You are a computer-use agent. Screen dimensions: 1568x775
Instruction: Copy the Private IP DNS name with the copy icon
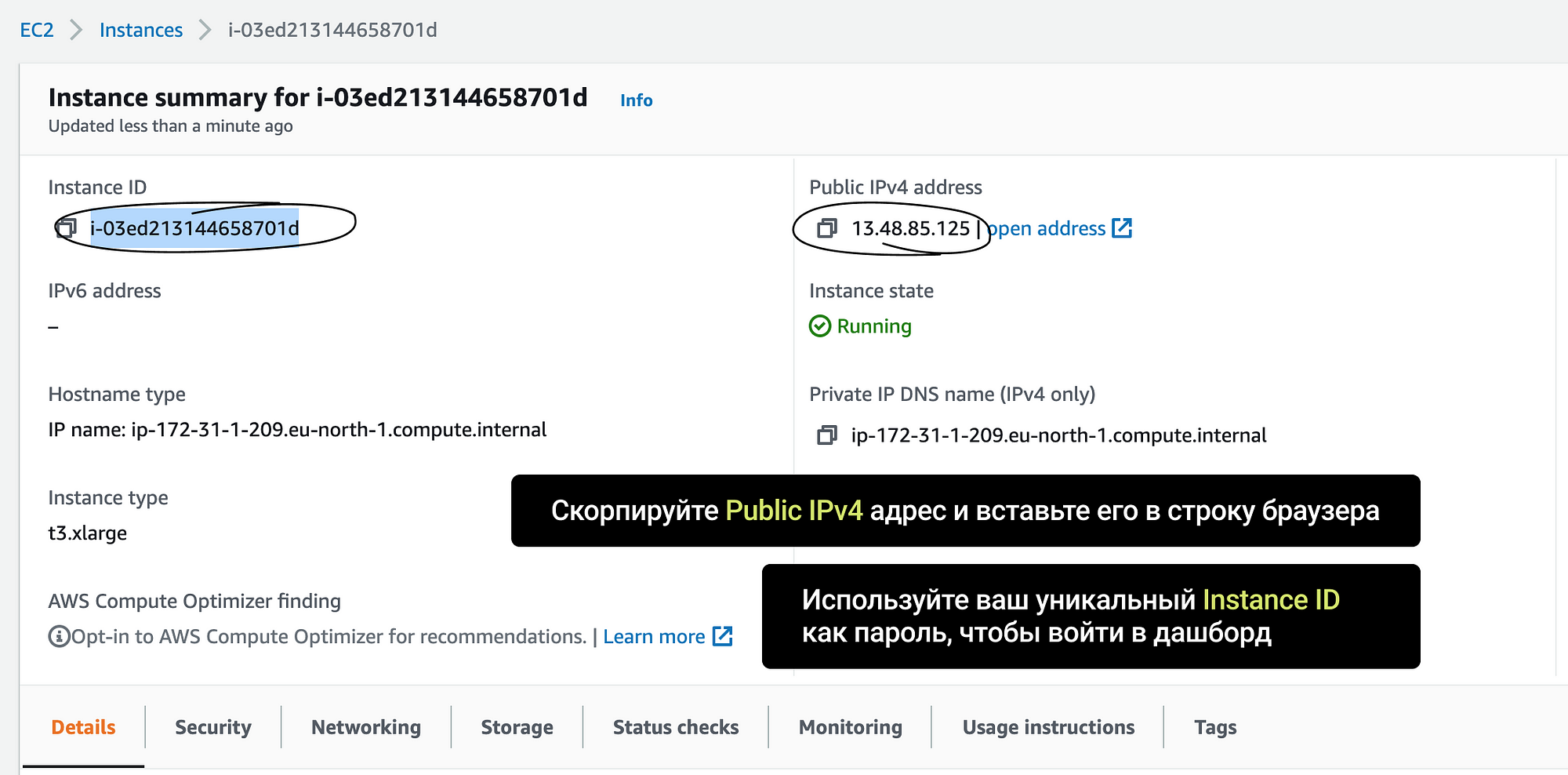point(827,435)
